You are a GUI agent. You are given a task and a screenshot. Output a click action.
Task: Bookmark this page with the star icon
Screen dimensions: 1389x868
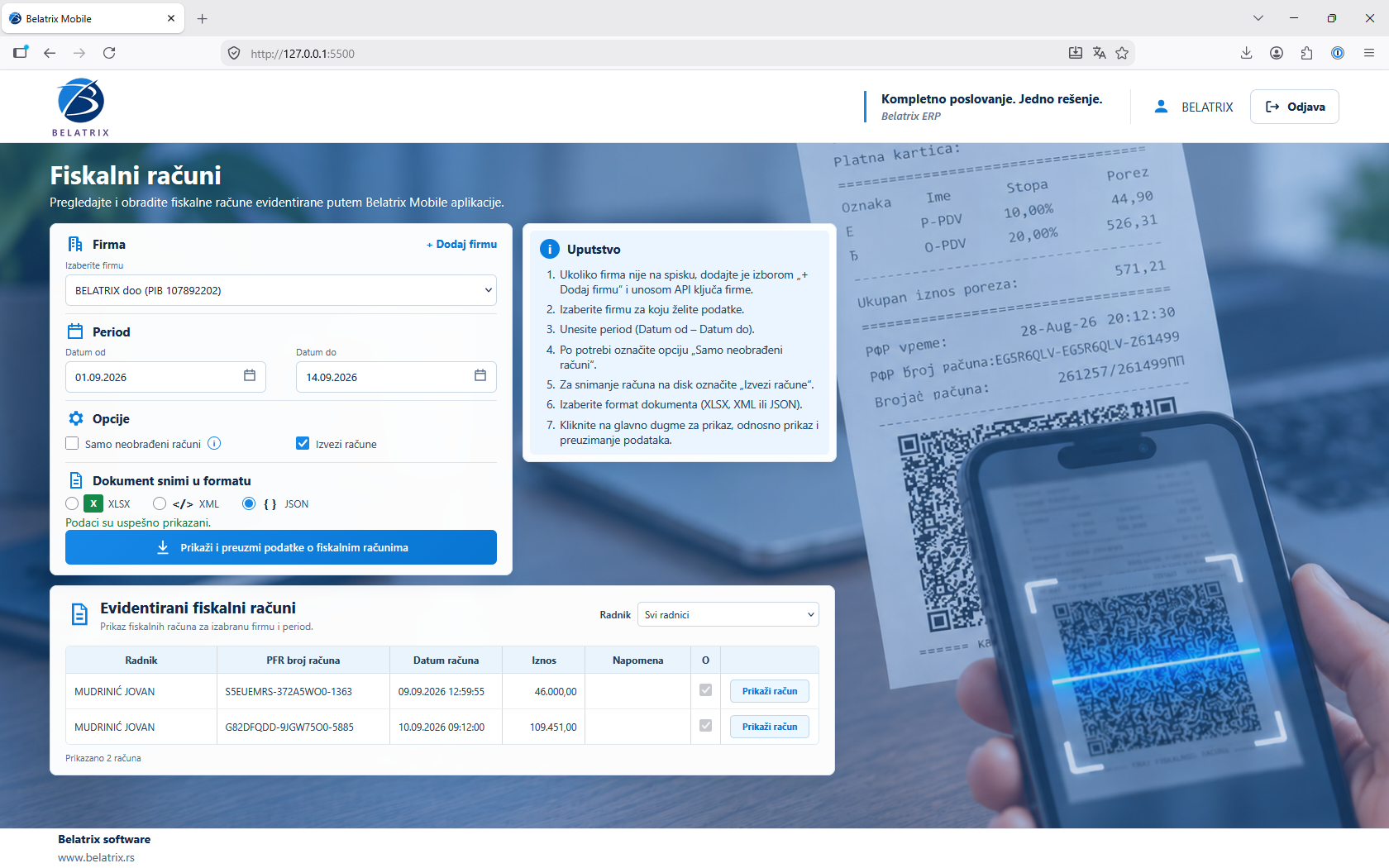(x=1122, y=53)
